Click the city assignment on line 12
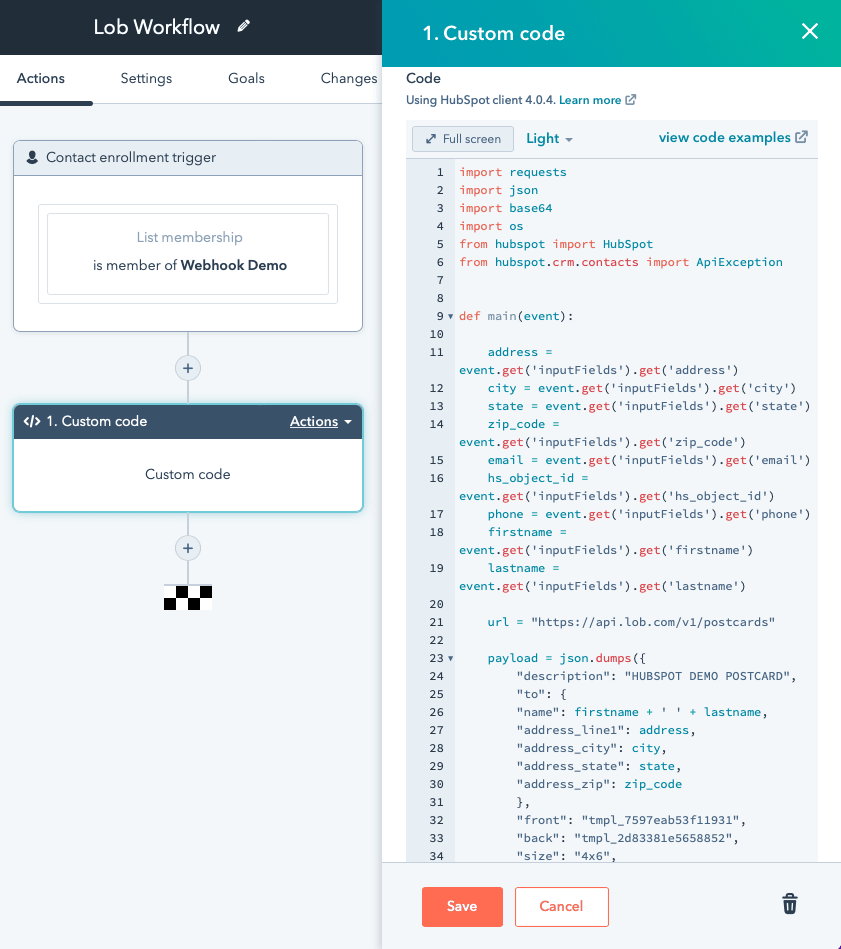Screen dimensions: 841x949 tap(642, 388)
